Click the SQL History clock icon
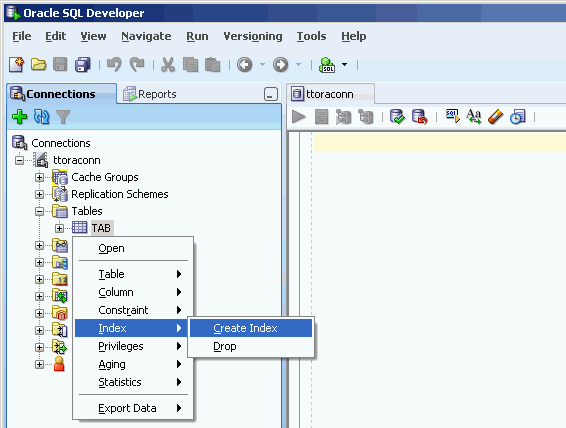 [x=518, y=117]
